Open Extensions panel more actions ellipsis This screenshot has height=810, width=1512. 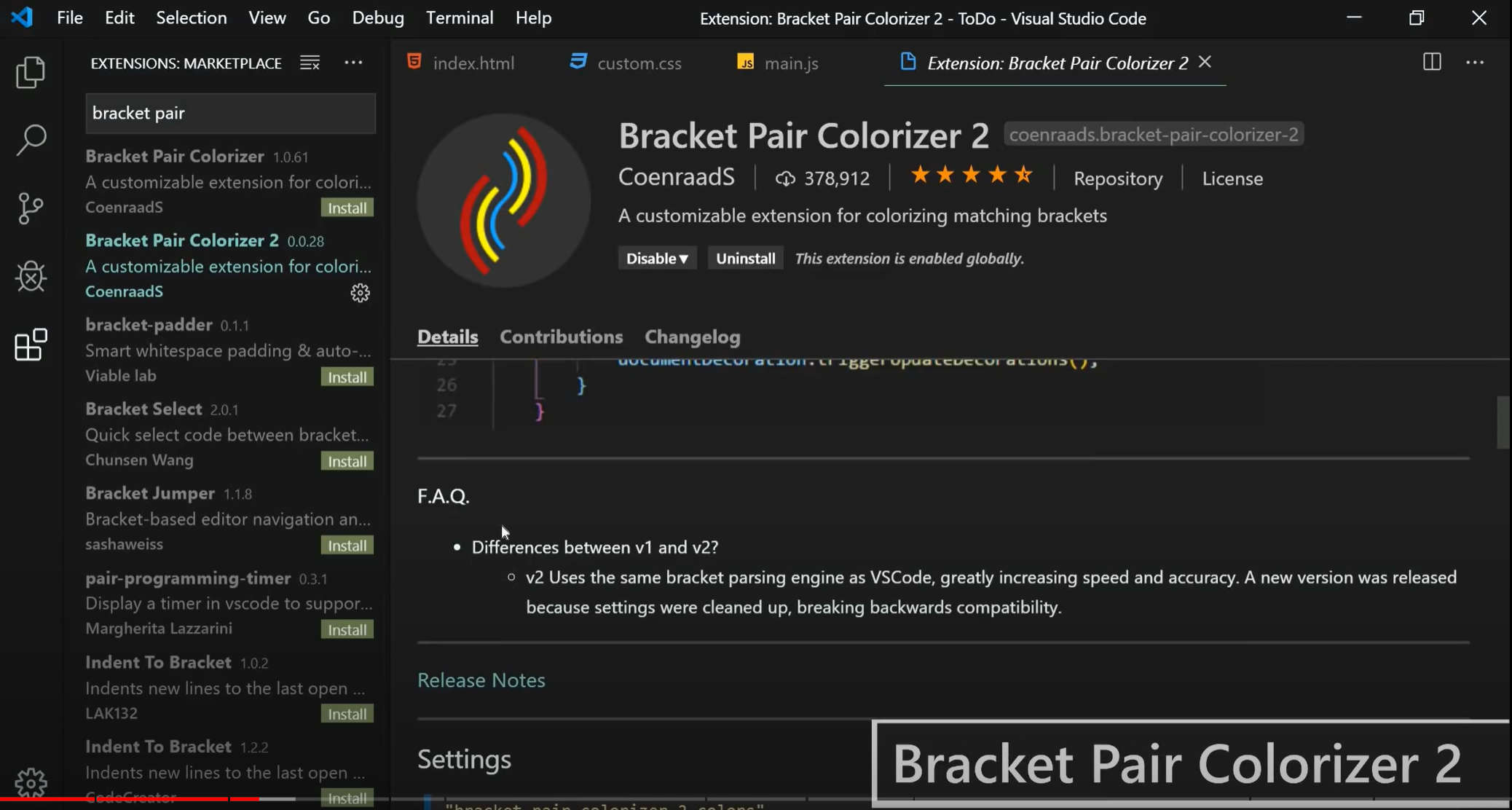pyautogui.click(x=353, y=63)
